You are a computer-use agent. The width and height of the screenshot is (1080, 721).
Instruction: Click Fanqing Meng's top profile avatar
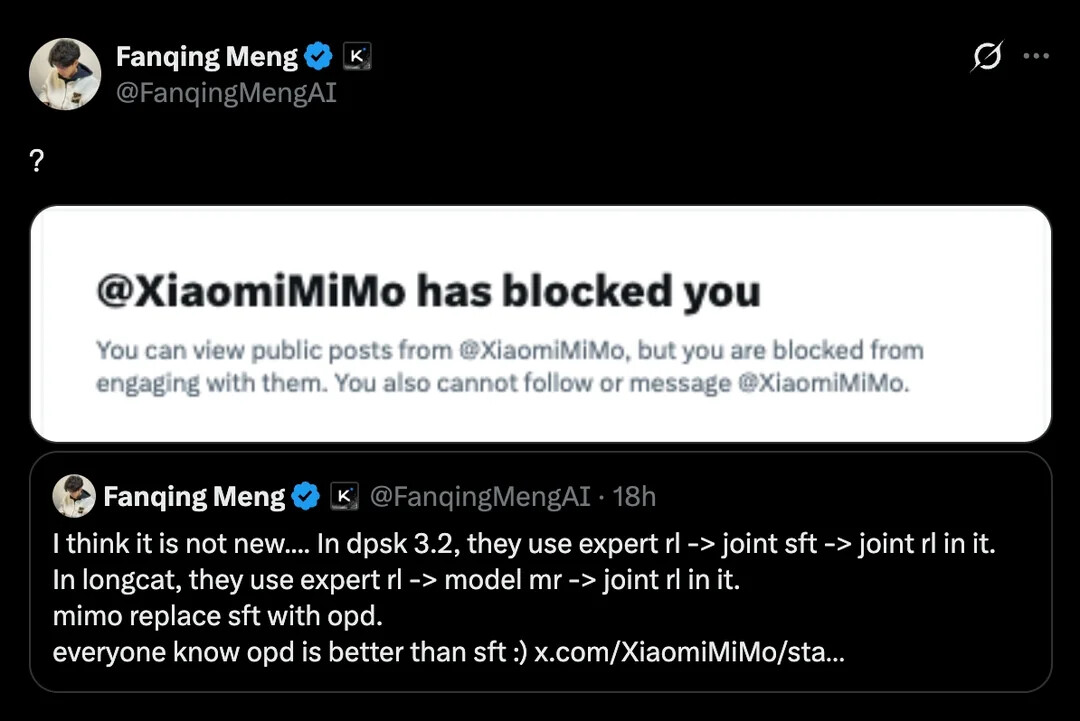[x=65, y=74]
